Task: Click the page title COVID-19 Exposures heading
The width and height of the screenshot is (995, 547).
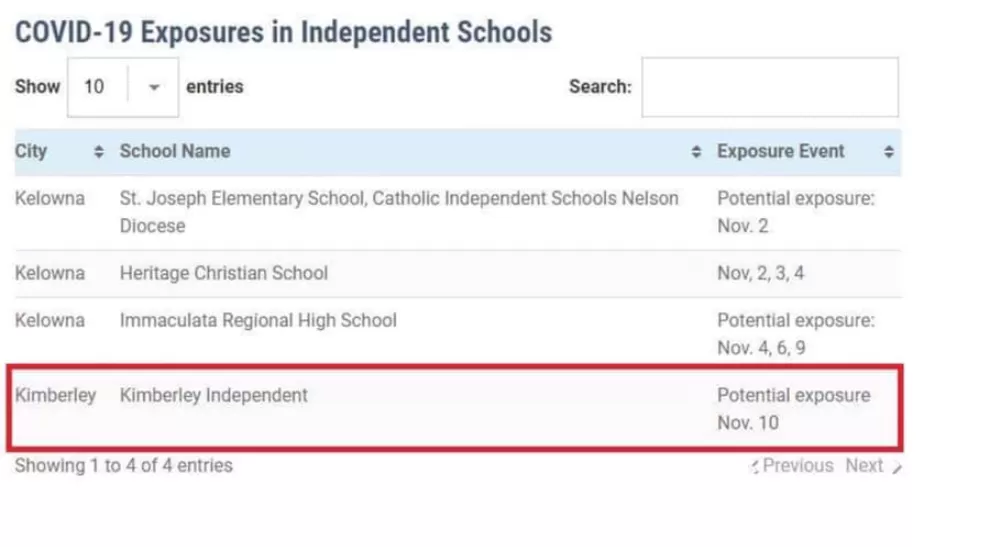Action: coord(284,32)
